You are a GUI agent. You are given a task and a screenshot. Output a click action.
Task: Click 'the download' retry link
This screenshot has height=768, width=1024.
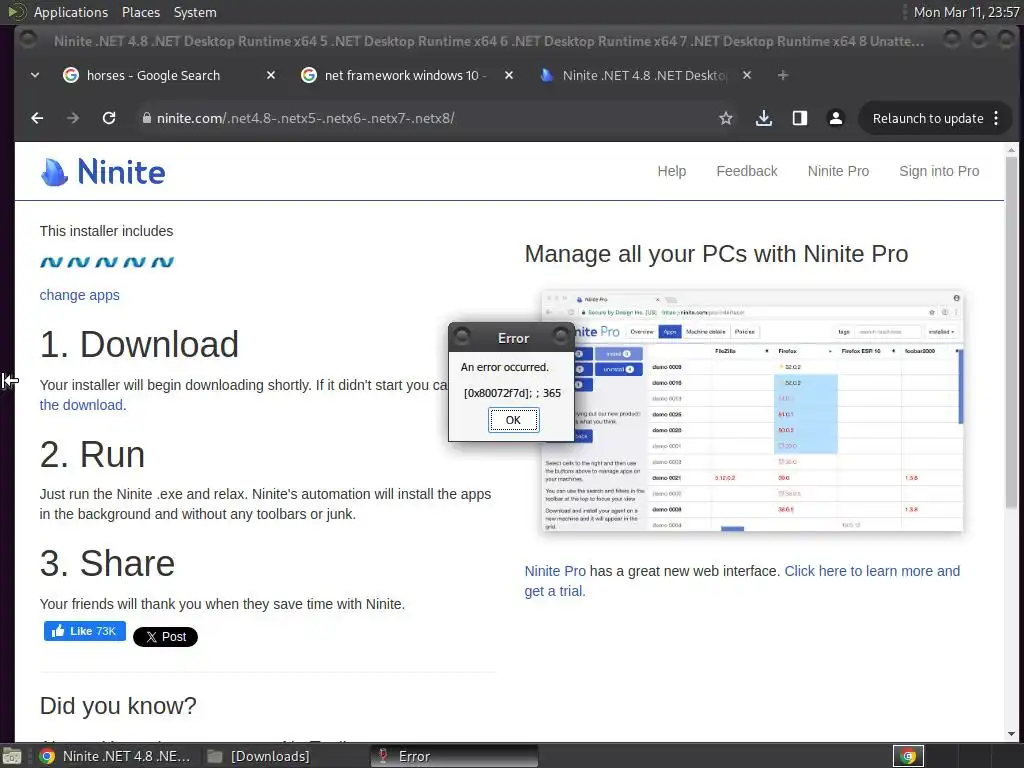82,405
